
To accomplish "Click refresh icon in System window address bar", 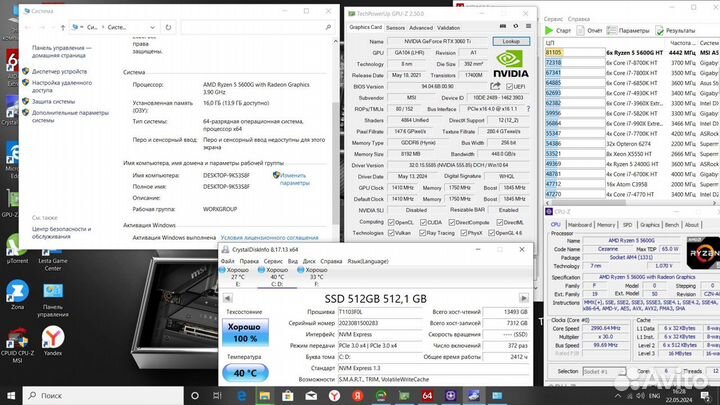I will point(168,28).
